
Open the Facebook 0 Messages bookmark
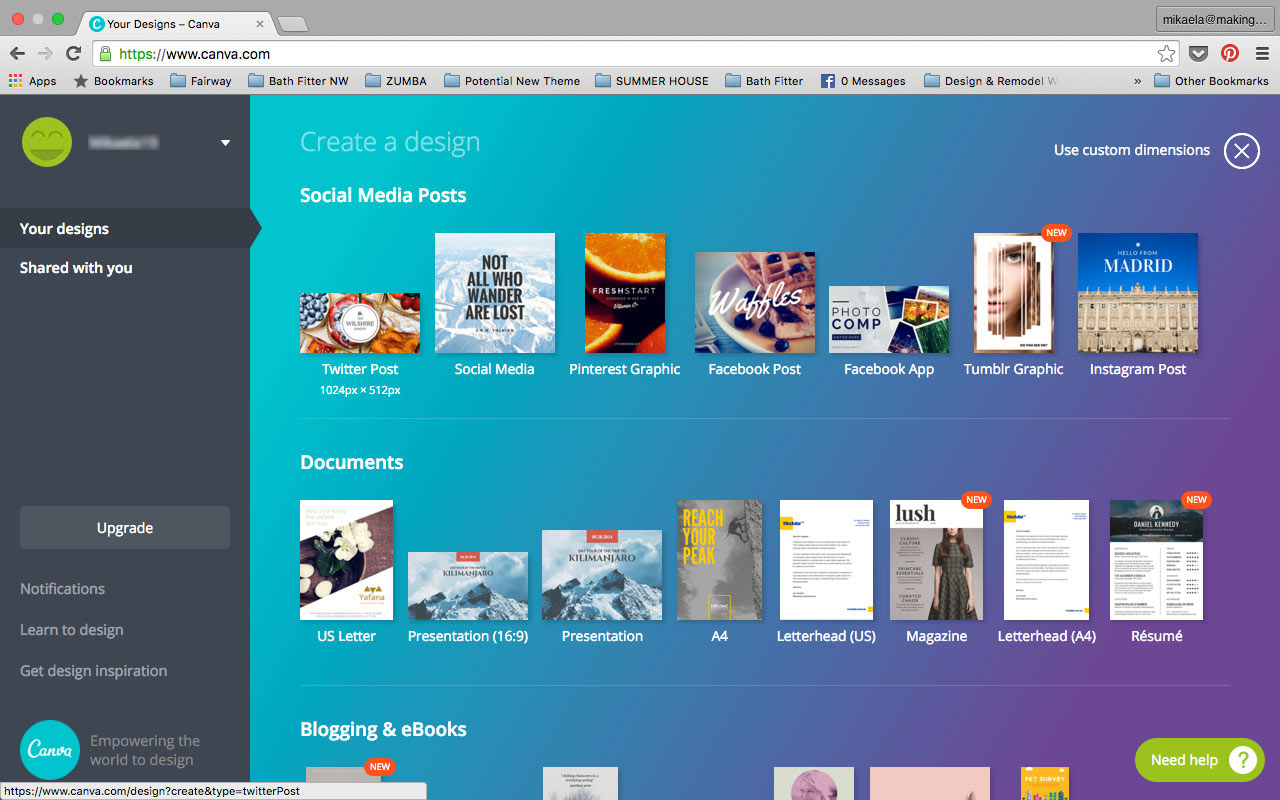(863, 81)
